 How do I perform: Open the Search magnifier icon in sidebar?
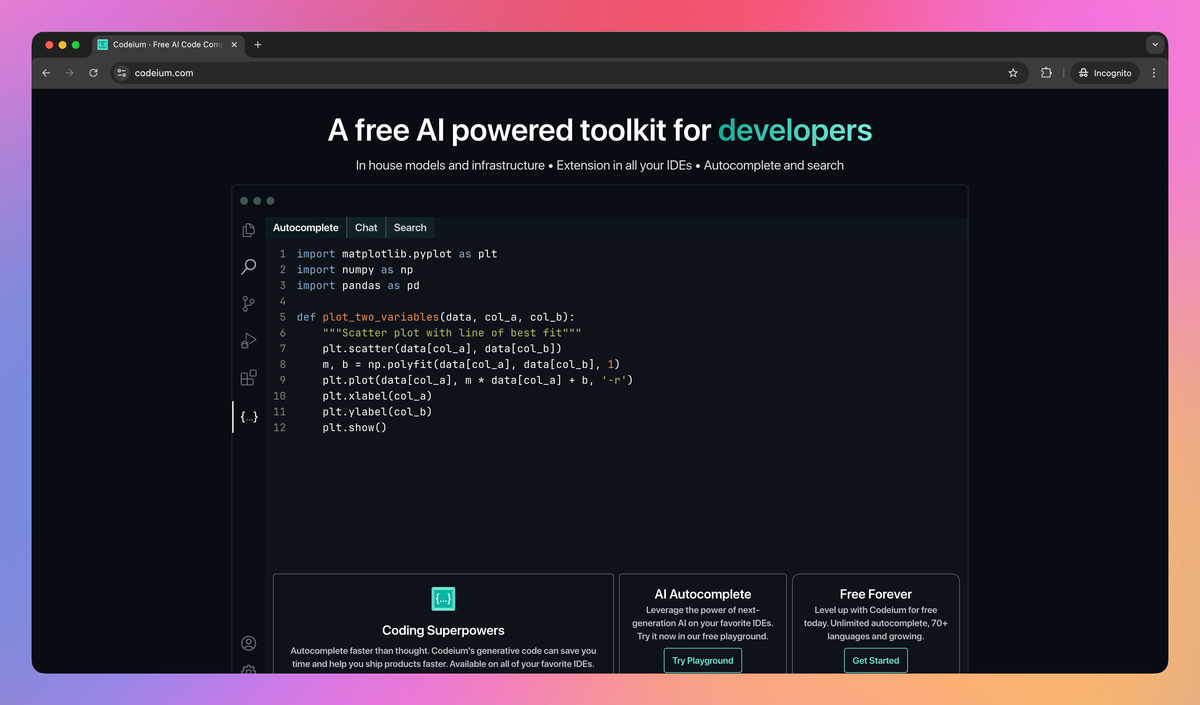point(249,267)
